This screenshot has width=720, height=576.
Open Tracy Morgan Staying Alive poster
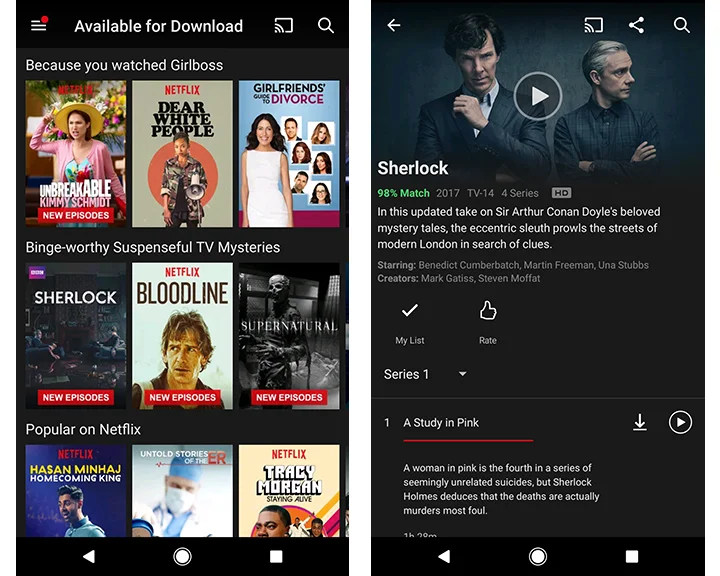tap(289, 491)
